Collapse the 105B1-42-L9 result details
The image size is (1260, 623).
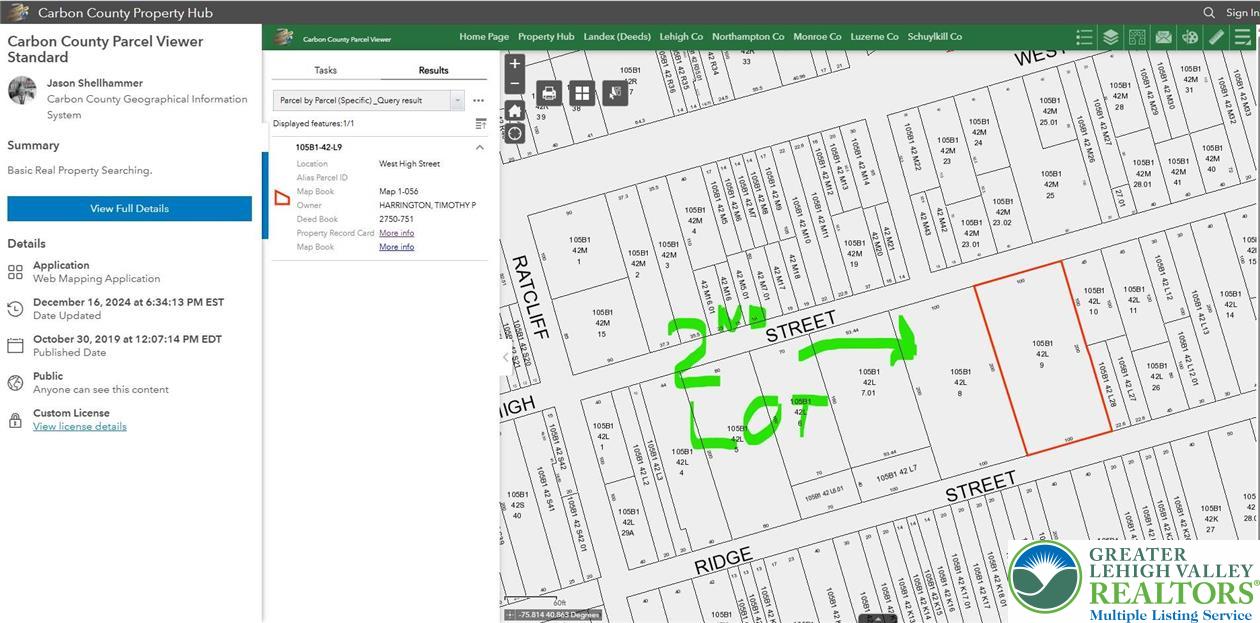click(479, 147)
